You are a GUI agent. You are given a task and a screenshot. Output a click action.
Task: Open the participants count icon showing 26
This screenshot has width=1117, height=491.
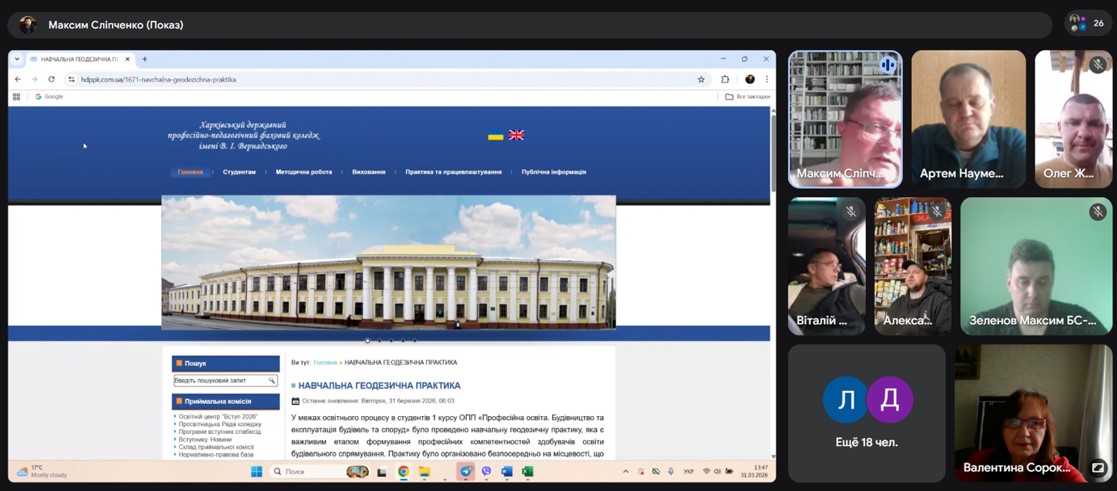point(1085,23)
